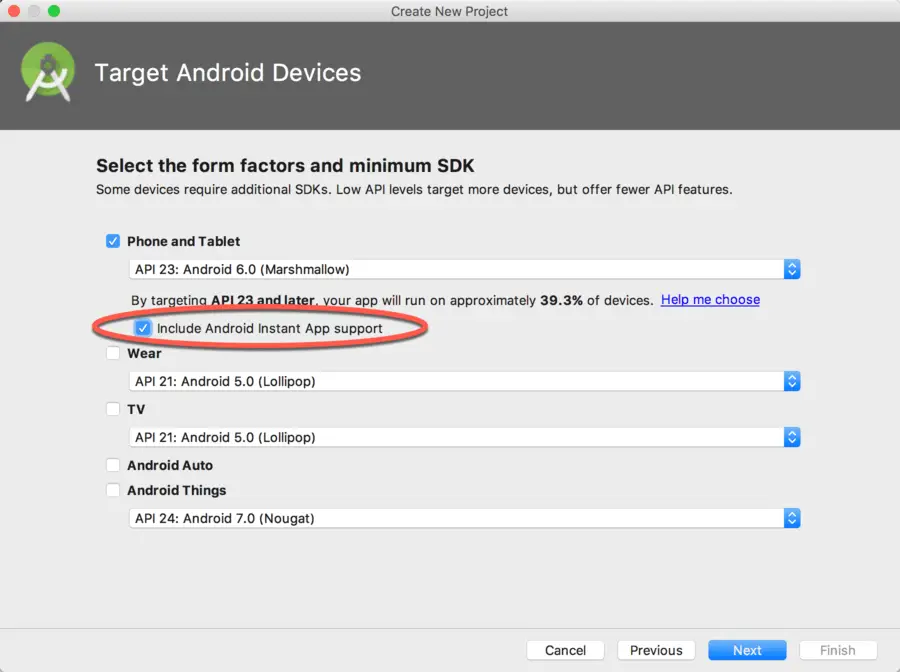The height and width of the screenshot is (672, 900).
Task: Uncheck the Phone and Tablet checkbox
Action: (x=113, y=241)
